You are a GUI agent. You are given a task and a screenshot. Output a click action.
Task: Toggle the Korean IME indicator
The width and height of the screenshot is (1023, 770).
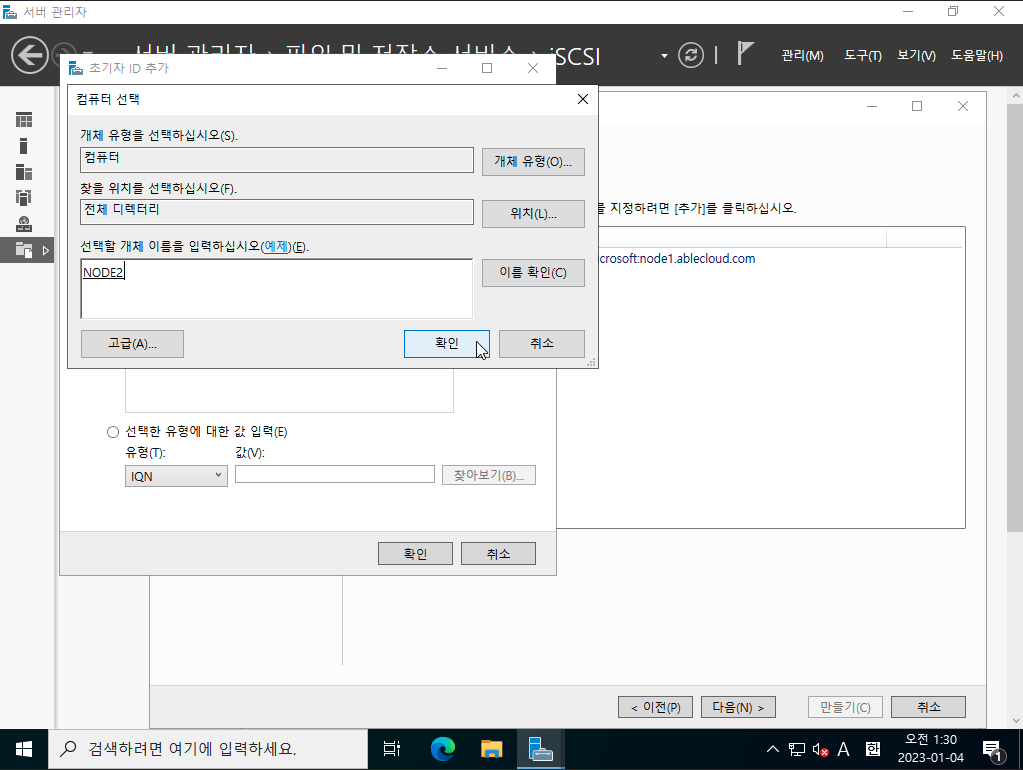click(x=873, y=749)
